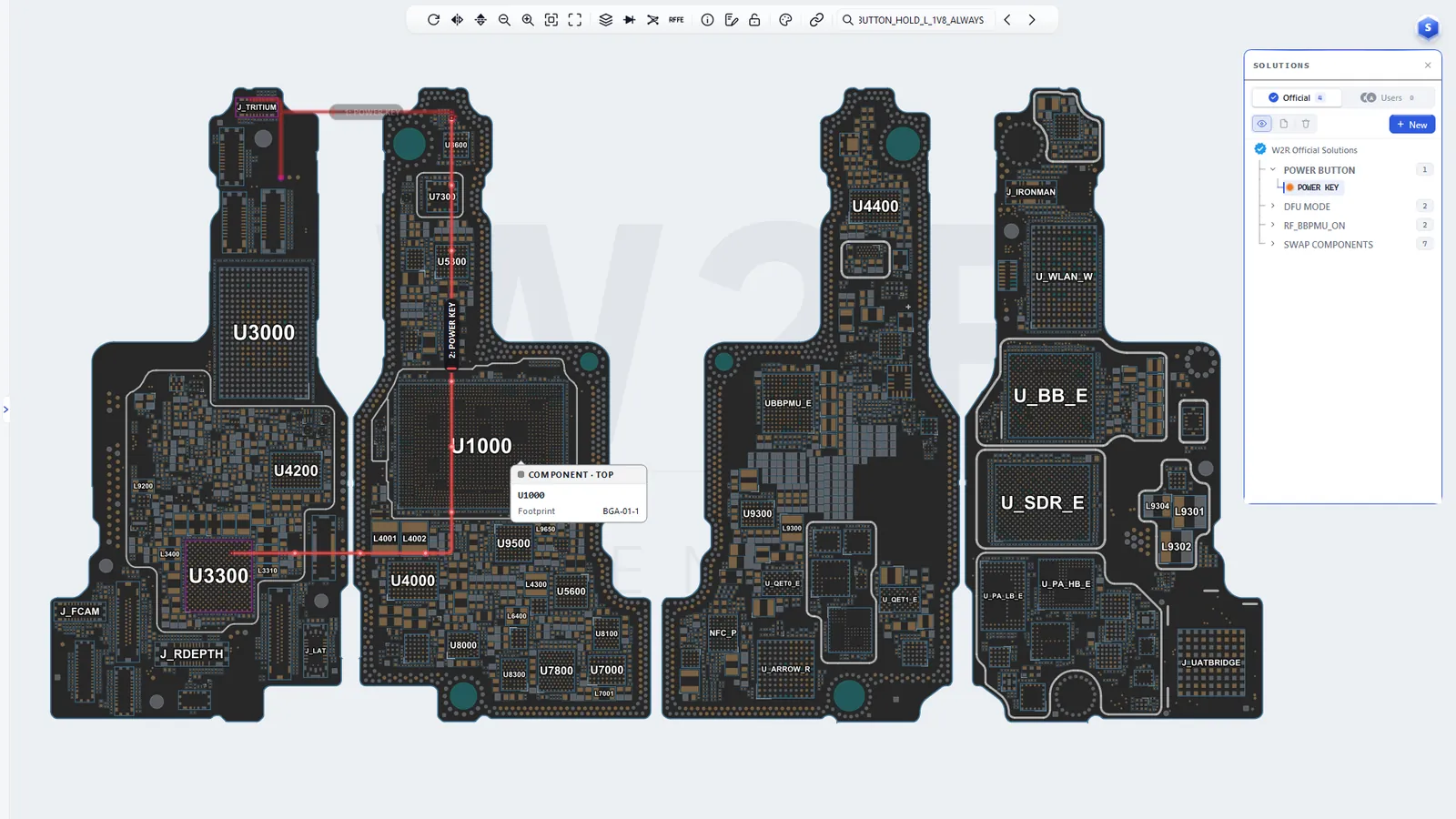Expand the RF_BBPMU_ON group
Image resolution: width=1456 pixels, height=819 pixels.
(x=1273, y=226)
